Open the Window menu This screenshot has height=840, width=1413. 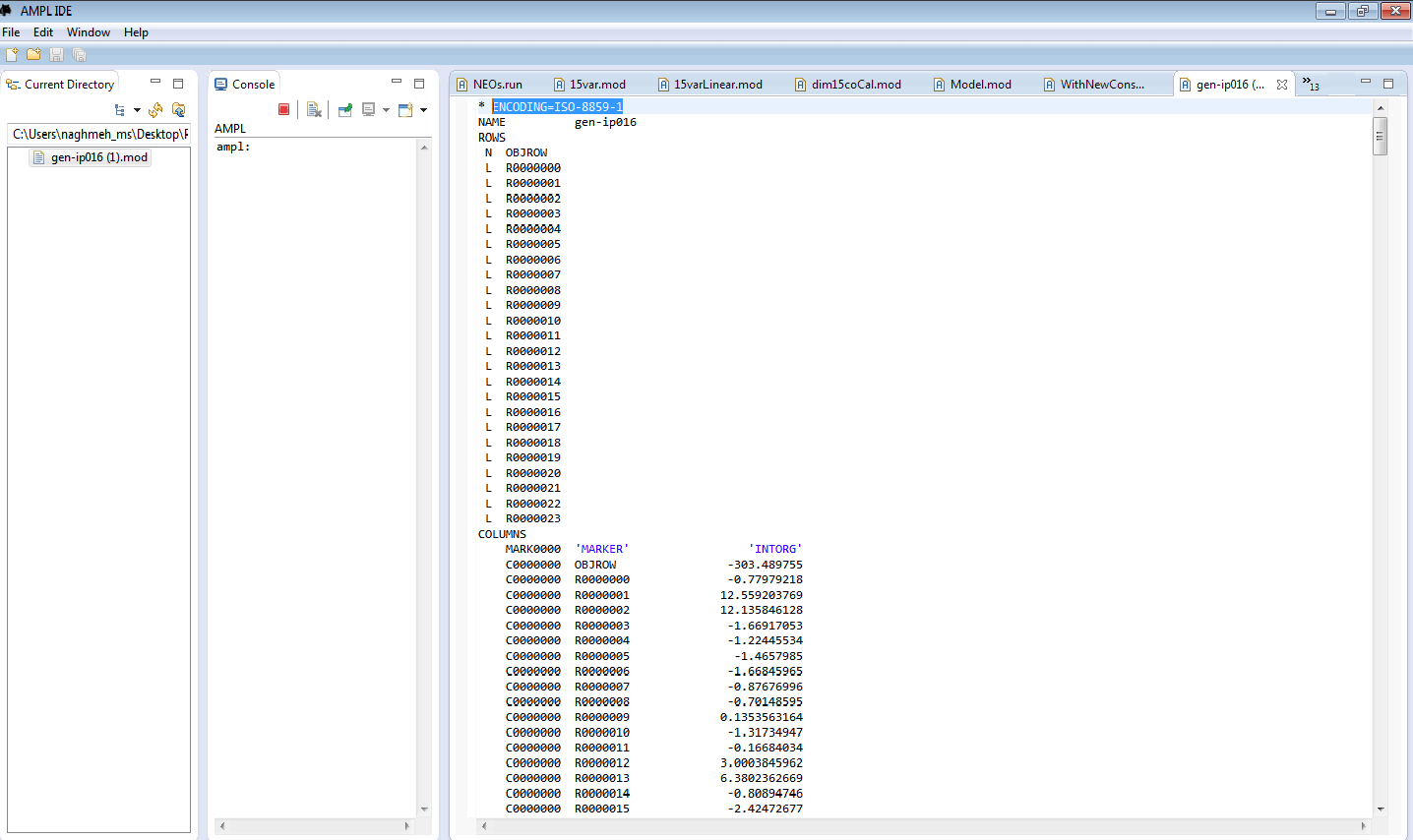(88, 32)
